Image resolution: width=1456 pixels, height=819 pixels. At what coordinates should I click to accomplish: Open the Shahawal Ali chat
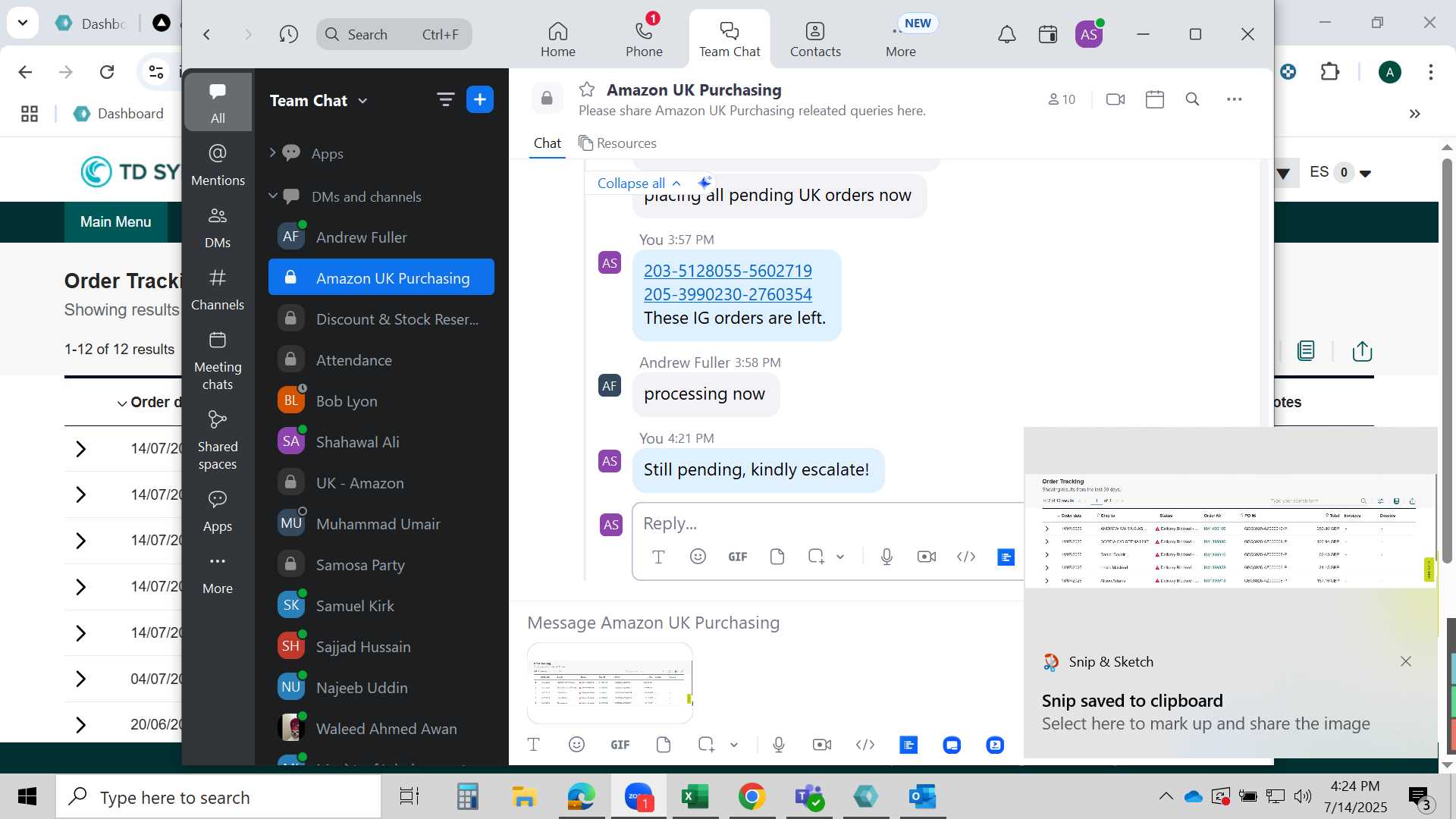click(381, 441)
